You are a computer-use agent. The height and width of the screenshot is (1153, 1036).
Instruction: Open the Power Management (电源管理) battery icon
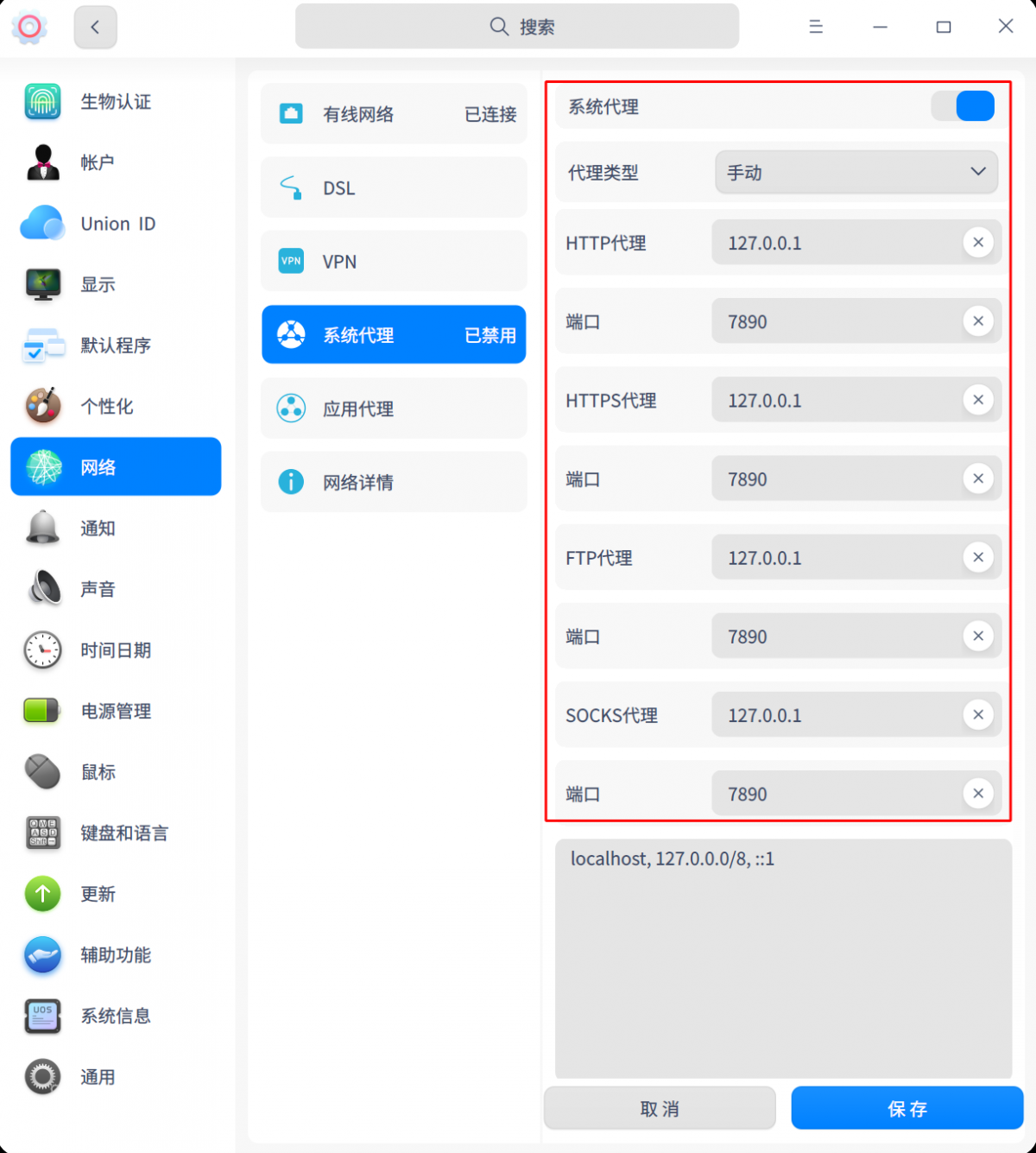click(42, 711)
